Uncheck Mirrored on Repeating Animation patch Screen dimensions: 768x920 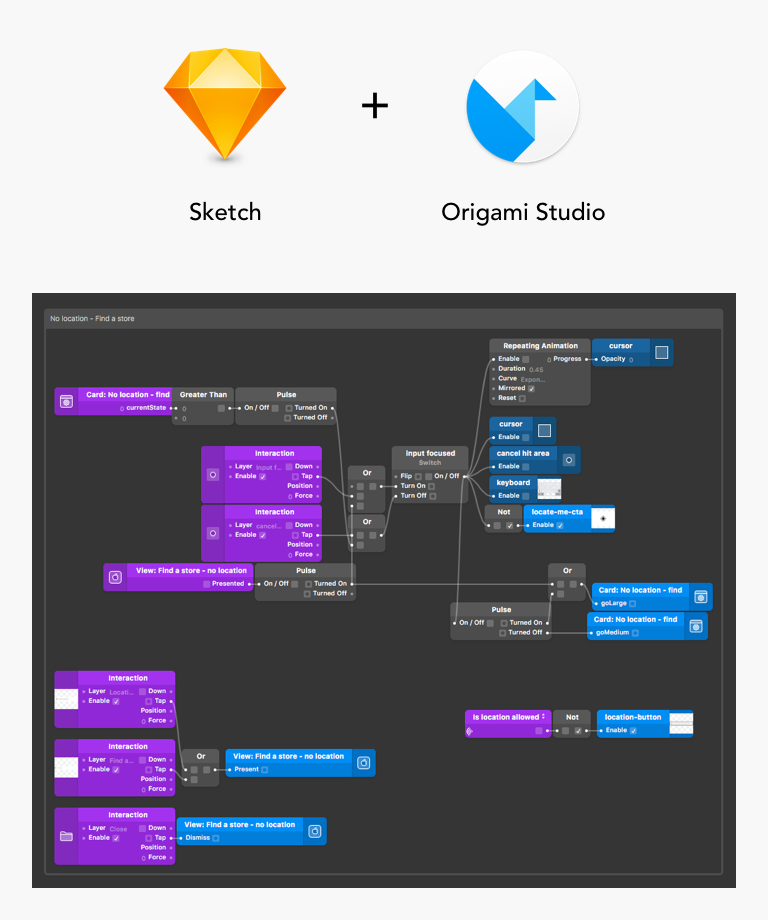coord(531,388)
